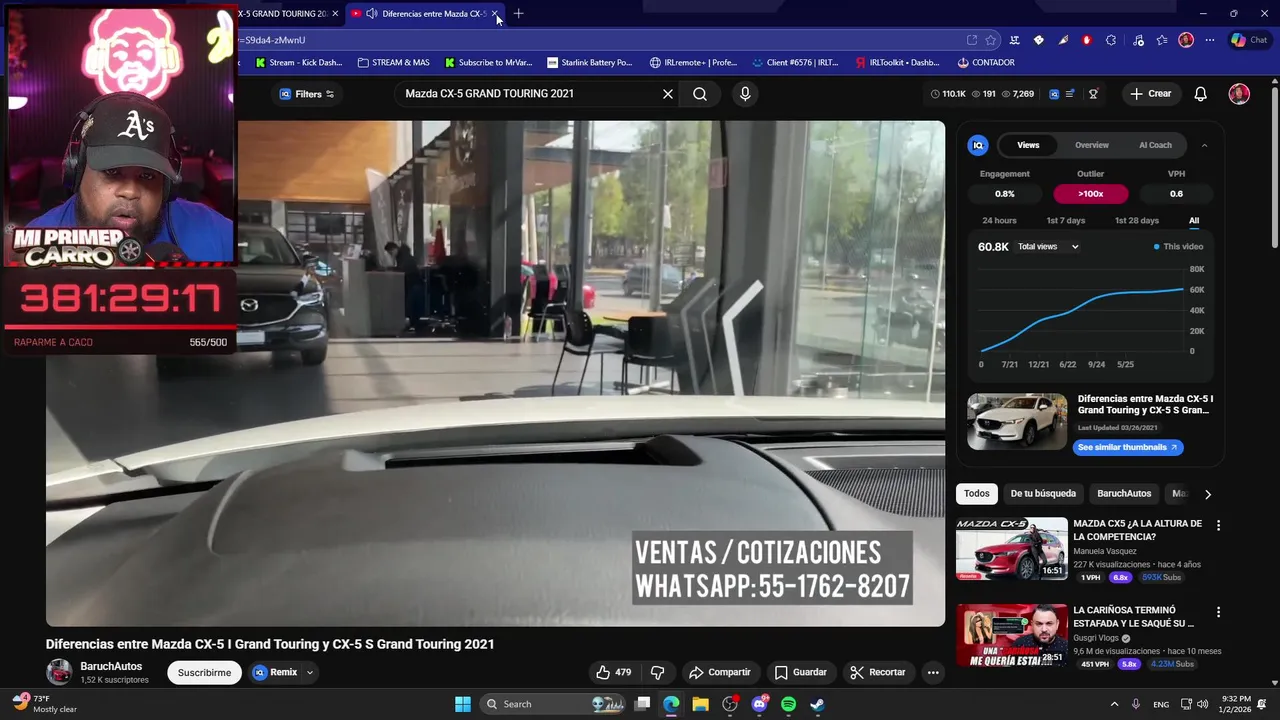Open MAZDA CX5 video thumbnail
Viewport: 1280px width, 720px height.
1011,548
